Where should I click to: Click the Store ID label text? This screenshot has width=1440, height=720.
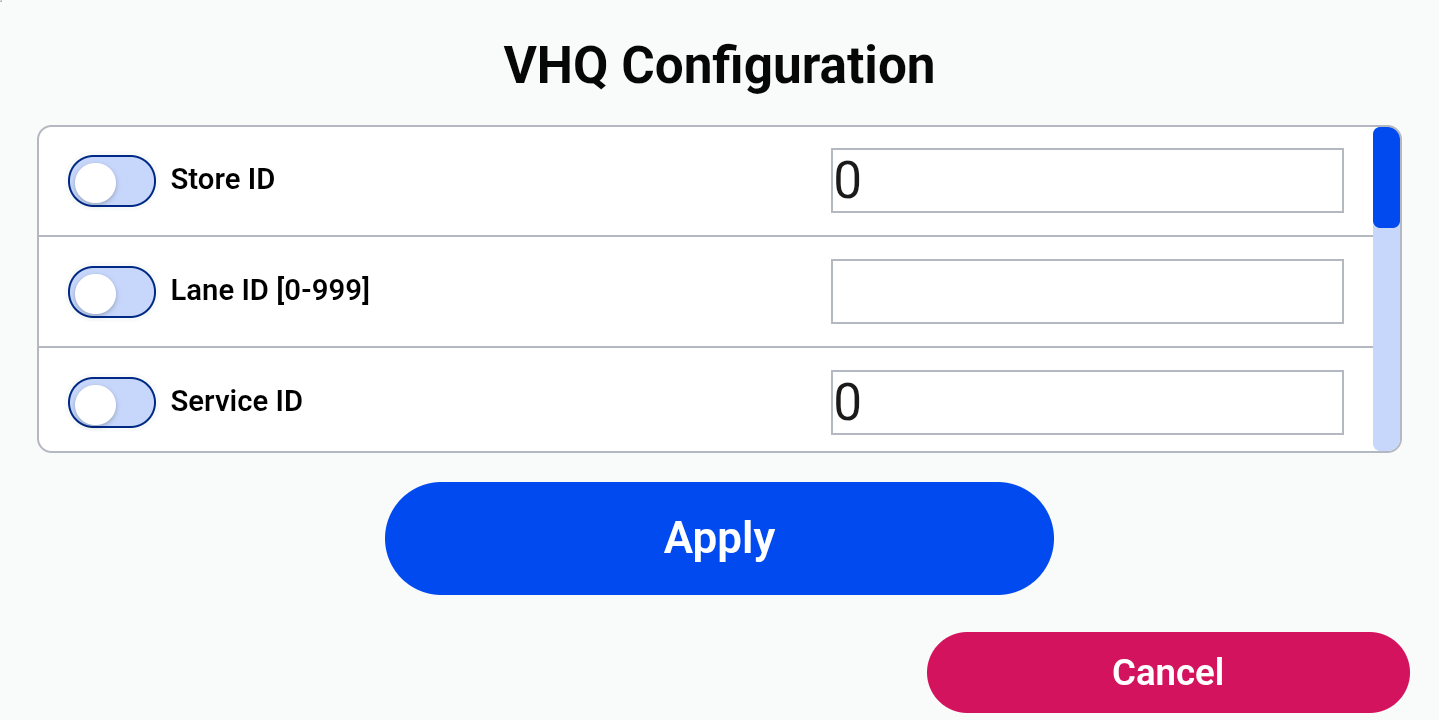pos(223,180)
